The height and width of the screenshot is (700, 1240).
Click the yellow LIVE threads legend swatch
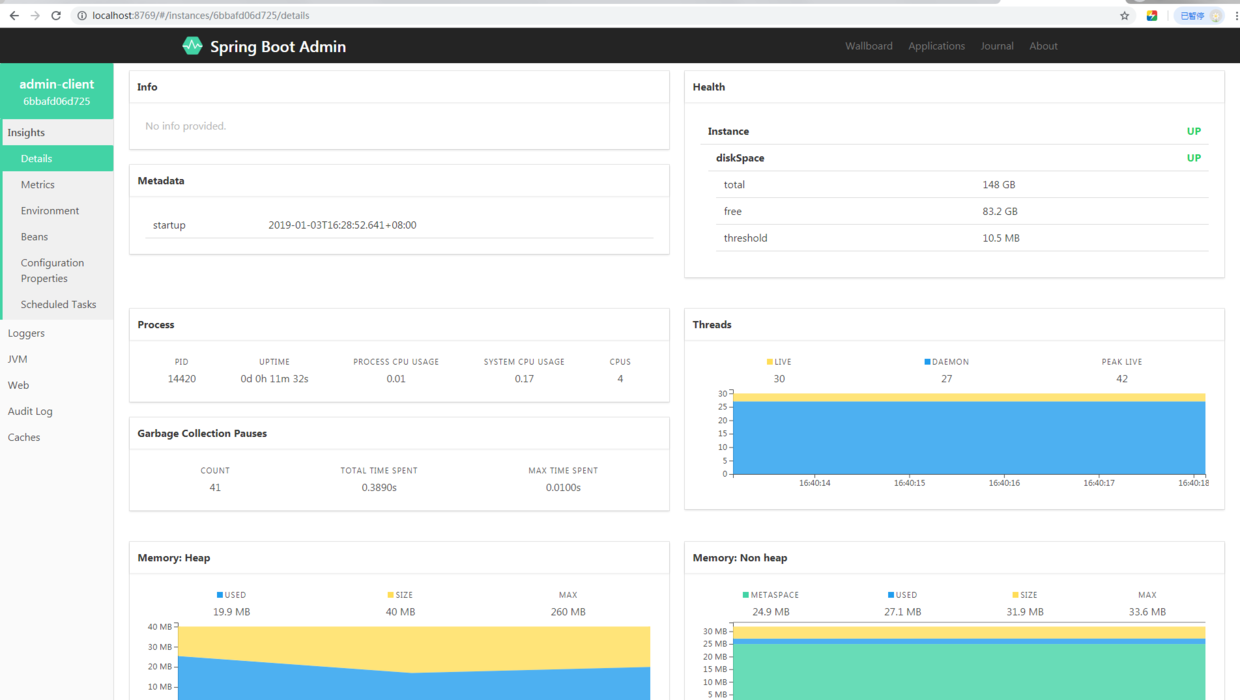(x=770, y=362)
